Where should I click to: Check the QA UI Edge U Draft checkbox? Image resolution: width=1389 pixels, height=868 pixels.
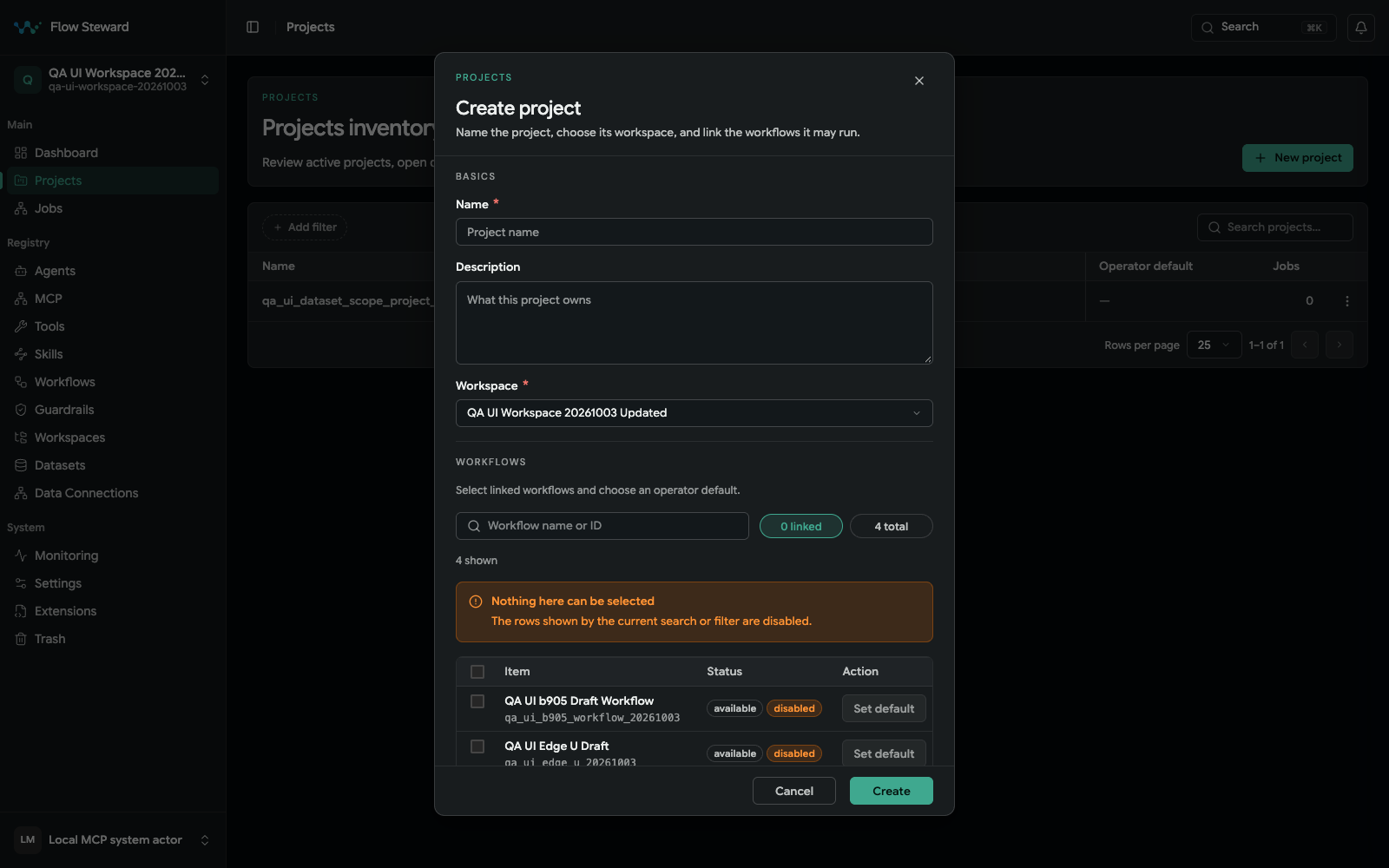click(x=477, y=746)
